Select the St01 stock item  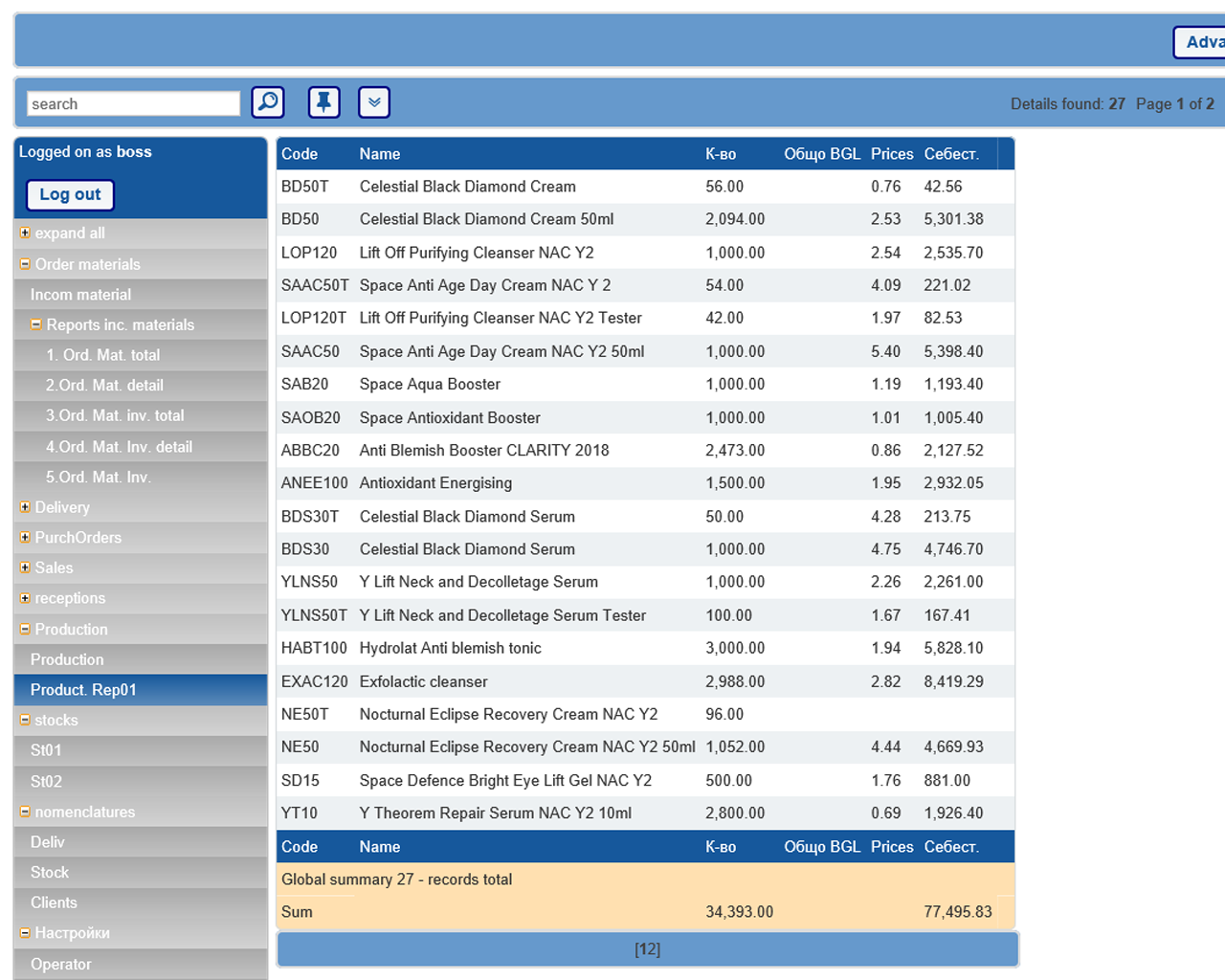pyautogui.click(x=46, y=750)
